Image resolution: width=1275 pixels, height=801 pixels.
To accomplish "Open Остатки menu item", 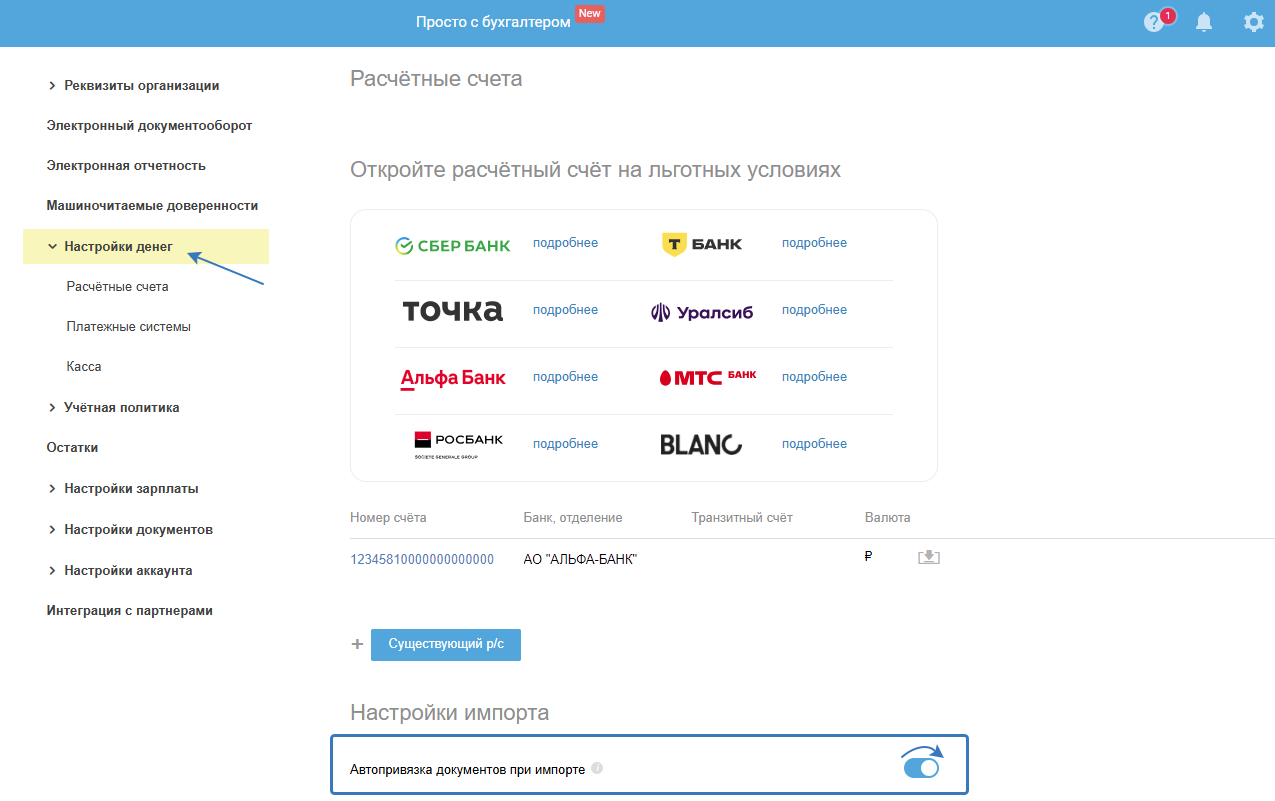I will pyautogui.click(x=72, y=448).
